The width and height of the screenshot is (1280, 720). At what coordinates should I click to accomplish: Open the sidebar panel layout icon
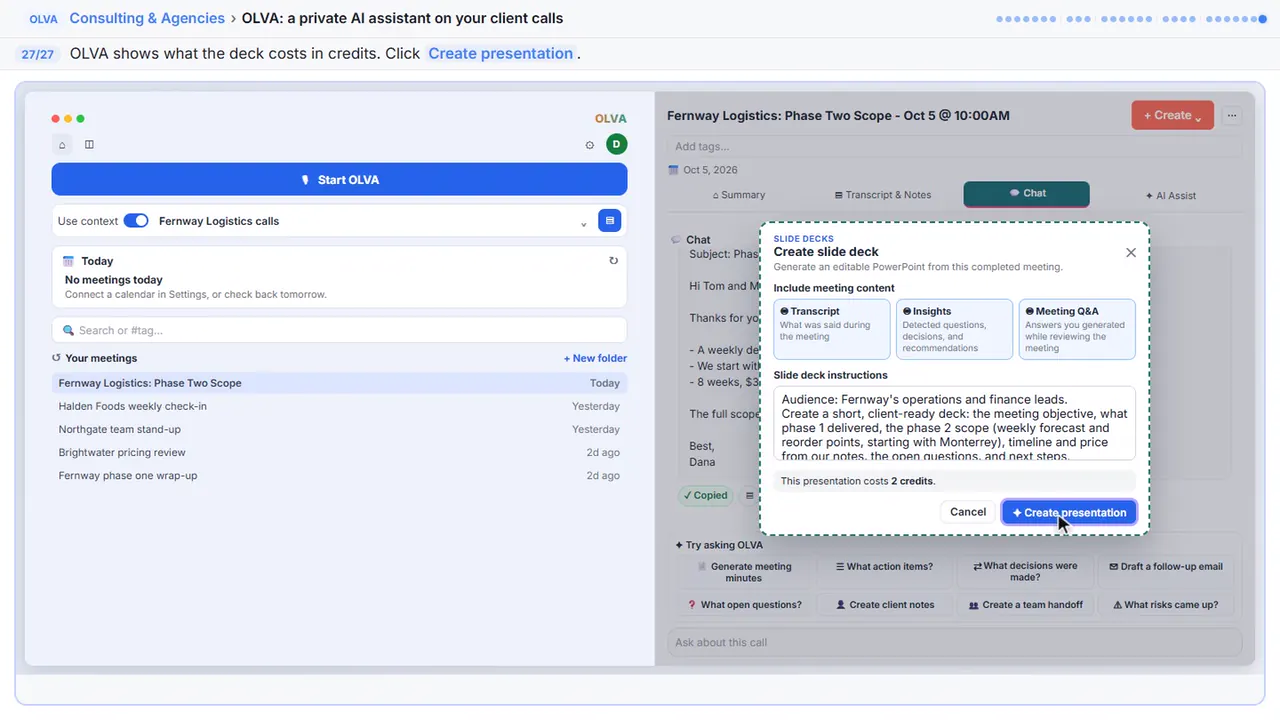pyautogui.click(x=89, y=145)
